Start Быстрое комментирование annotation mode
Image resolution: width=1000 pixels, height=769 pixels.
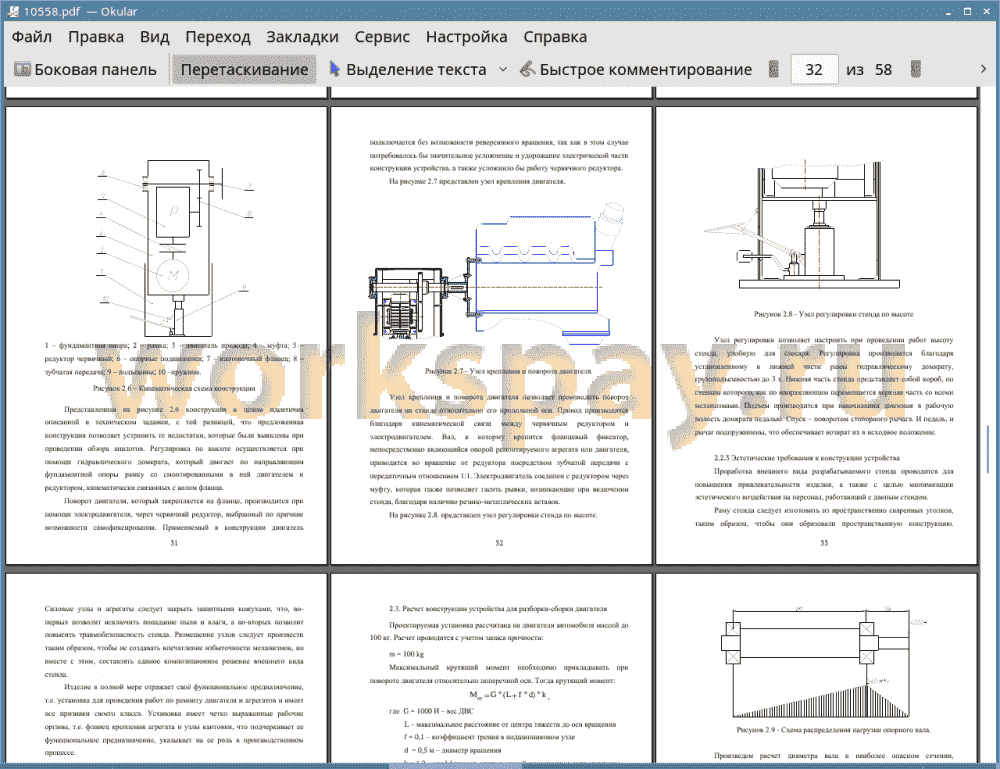coord(636,70)
